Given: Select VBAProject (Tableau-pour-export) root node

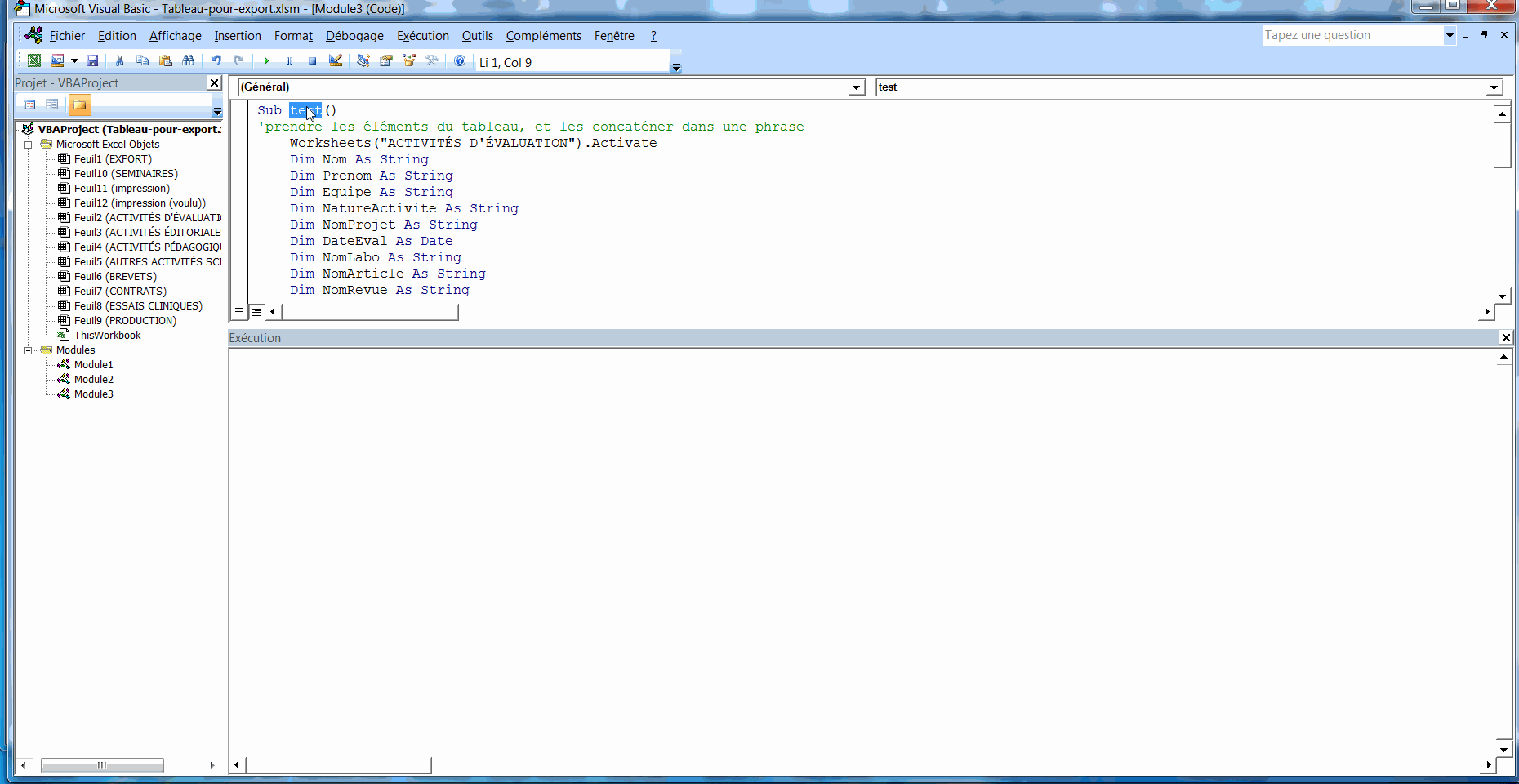Looking at the screenshot, I should tap(129, 129).
